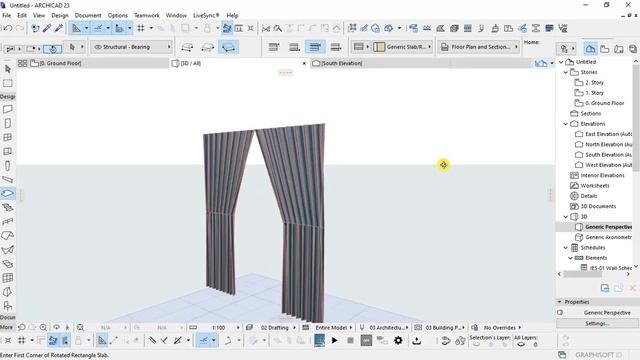Toggle Snap Guides on the top toolbar
This screenshot has height=360, width=640.
pyautogui.click(x=98, y=28)
